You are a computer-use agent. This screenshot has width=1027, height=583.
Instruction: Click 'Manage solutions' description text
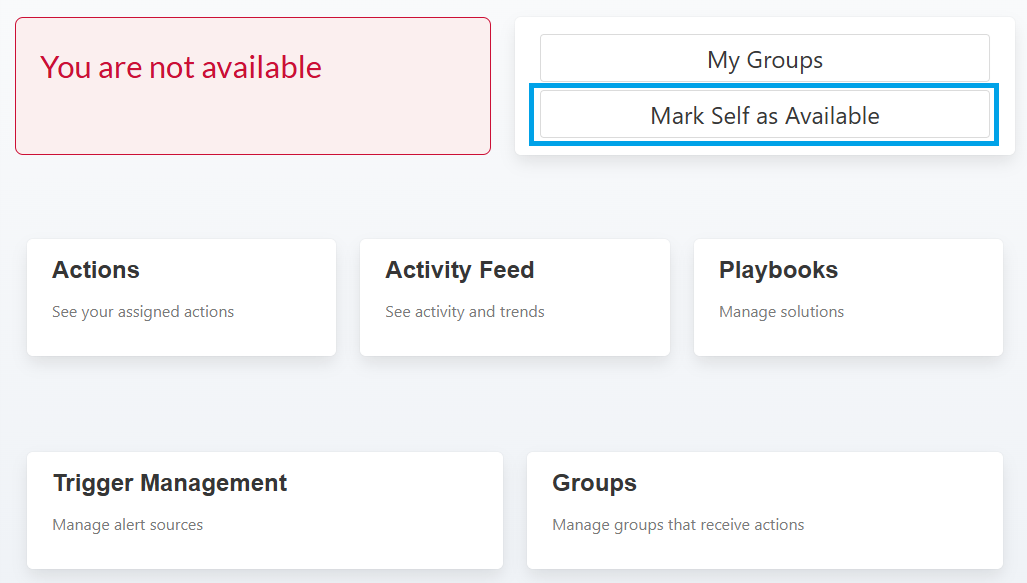781,312
